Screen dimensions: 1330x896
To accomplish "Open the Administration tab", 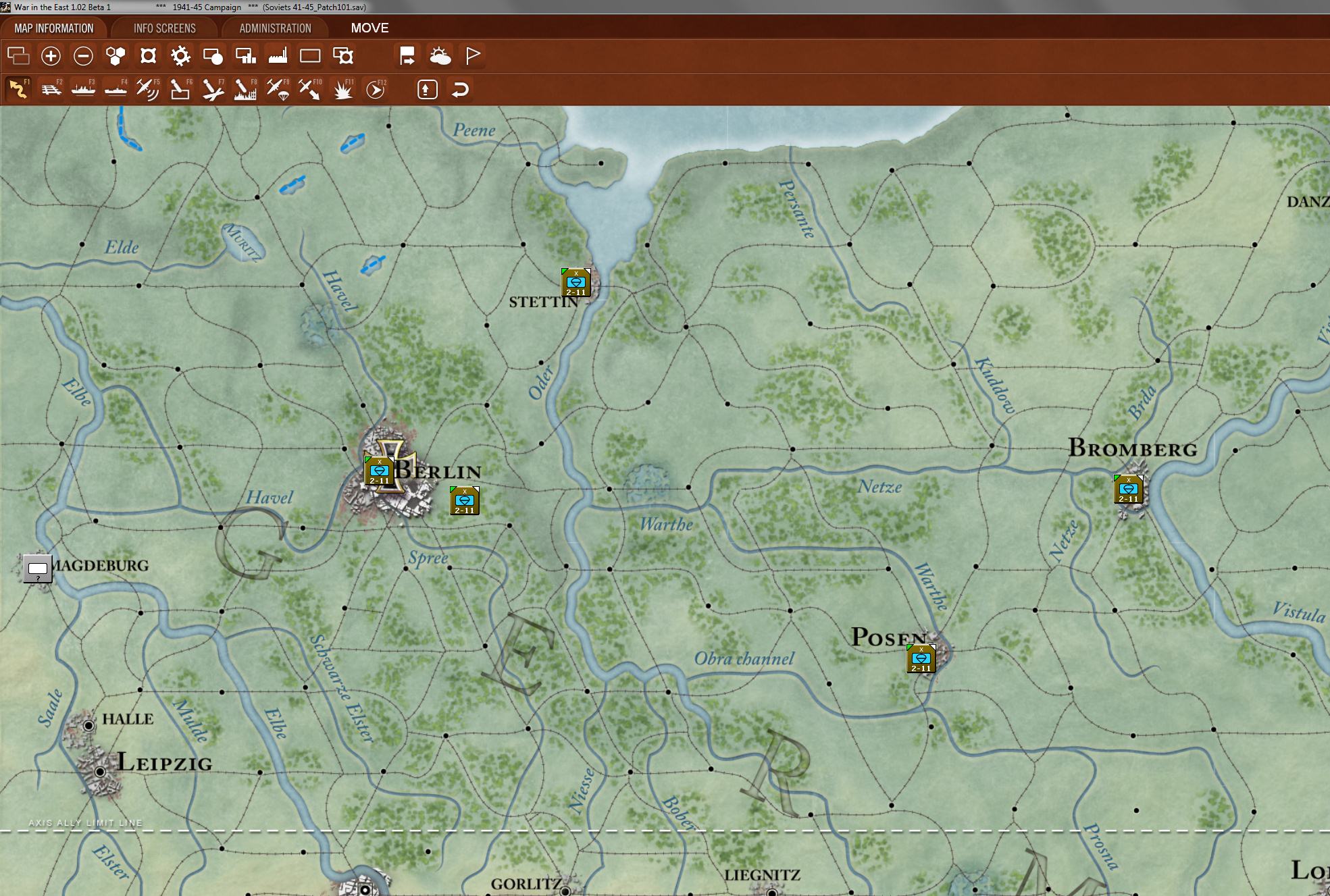I will [275, 28].
